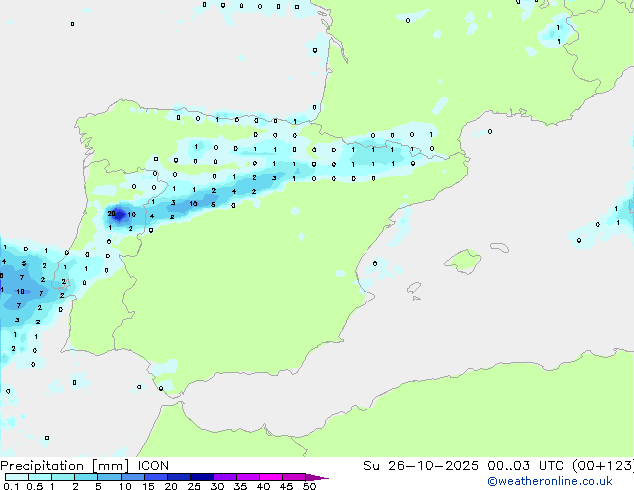Viewport: 634px width, 490px height.
Task: Open the weatheronline.co.uk copyright link
Action: 550,481
